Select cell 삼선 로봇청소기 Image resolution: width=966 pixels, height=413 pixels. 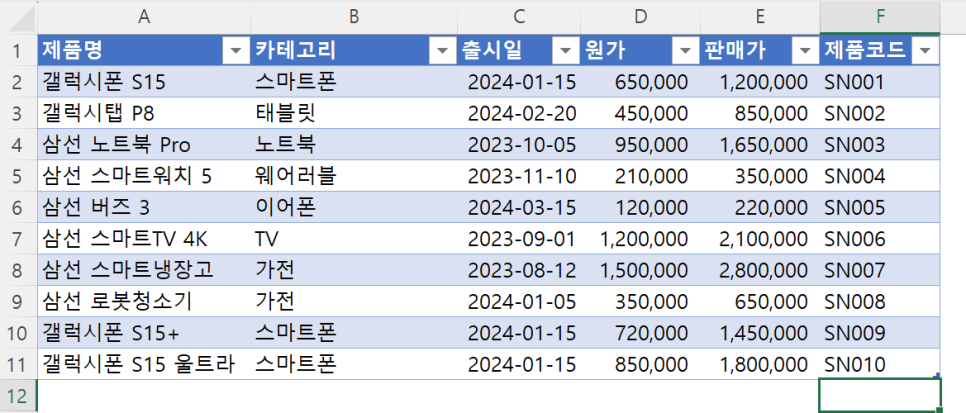[144, 302]
